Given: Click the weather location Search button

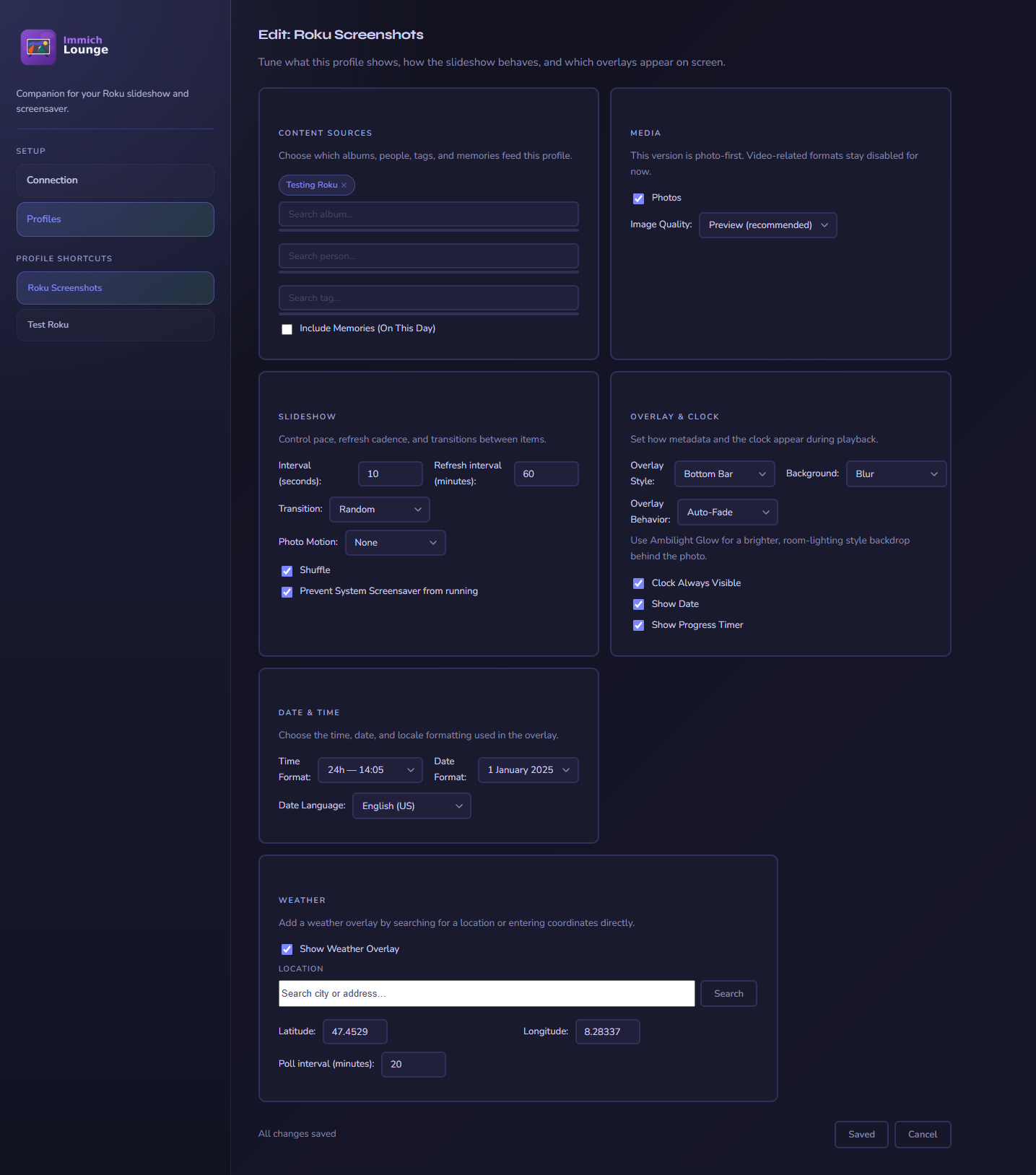Looking at the screenshot, I should pyautogui.click(x=728, y=994).
